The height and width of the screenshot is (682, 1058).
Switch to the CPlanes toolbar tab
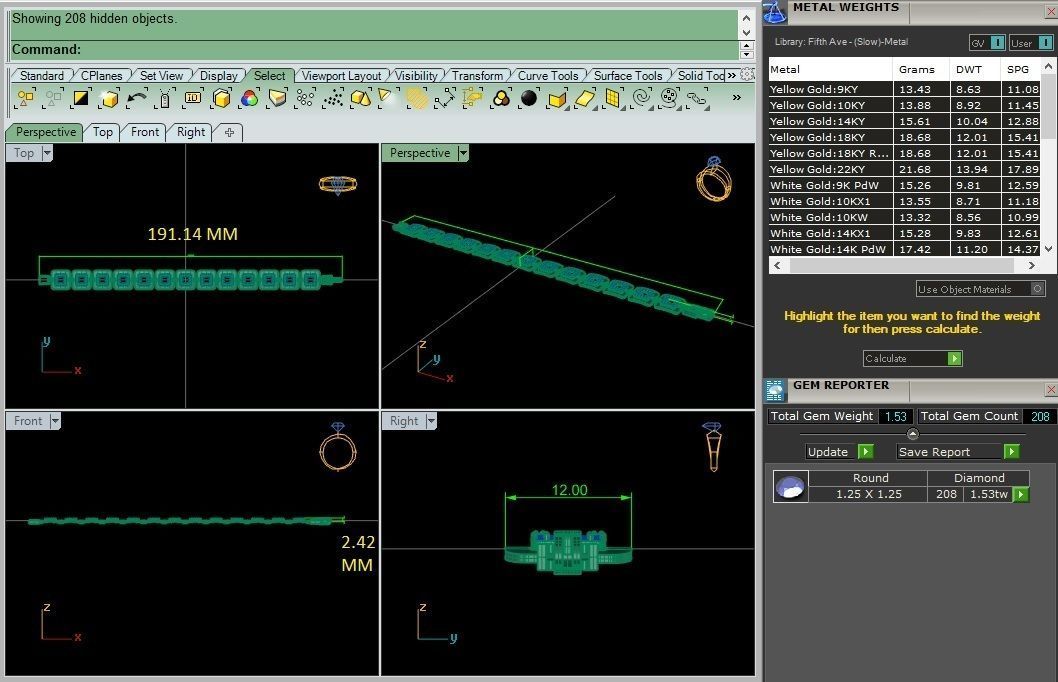point(101,76)
